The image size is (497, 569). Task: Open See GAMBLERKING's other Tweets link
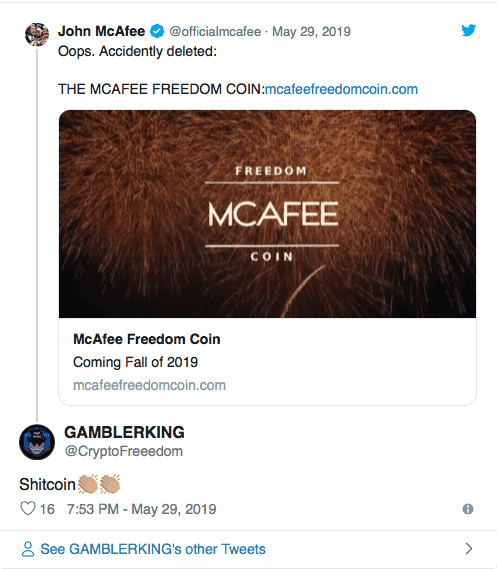[153, 549]
